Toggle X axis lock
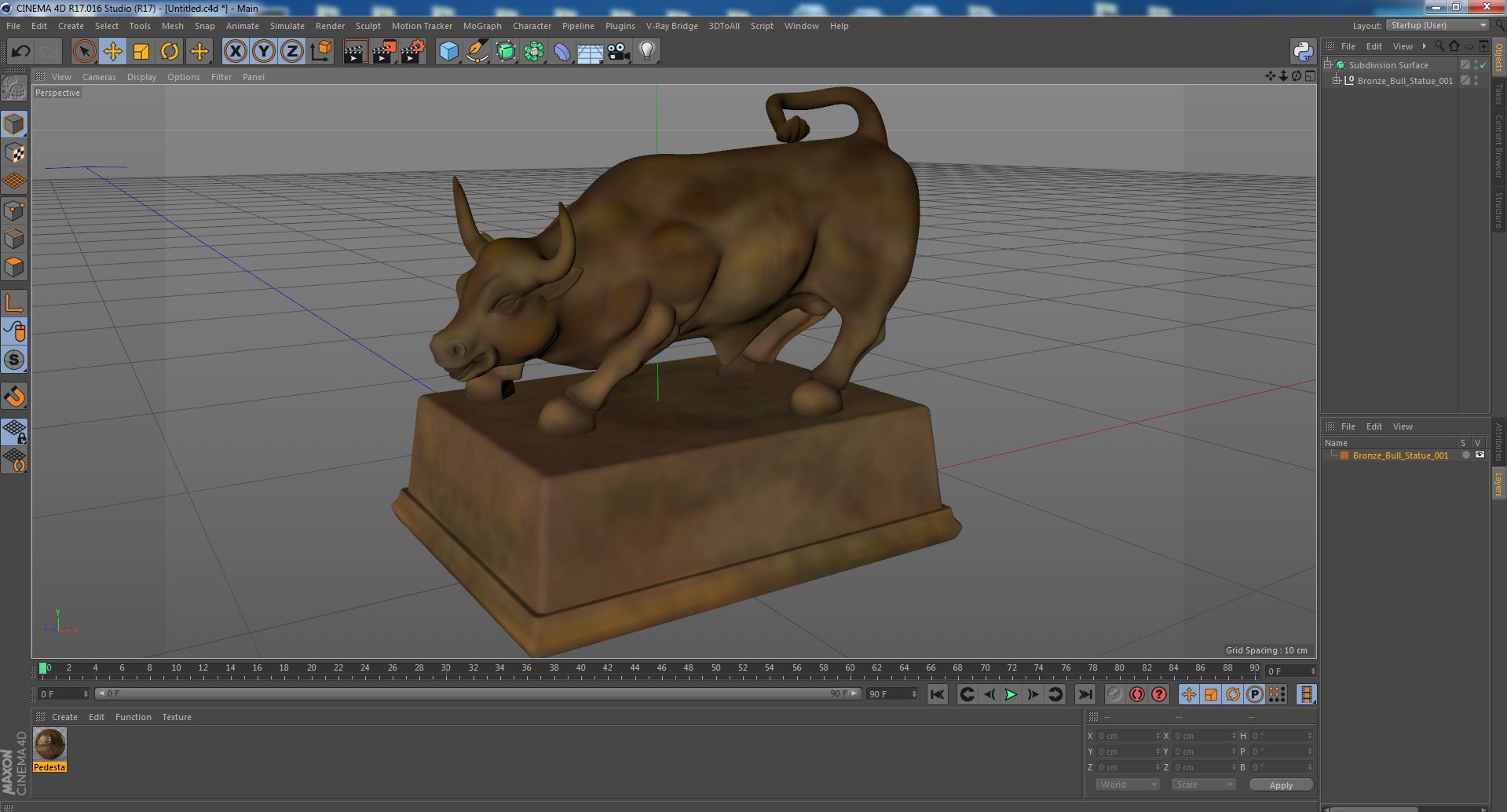 (x=235, y=52)
